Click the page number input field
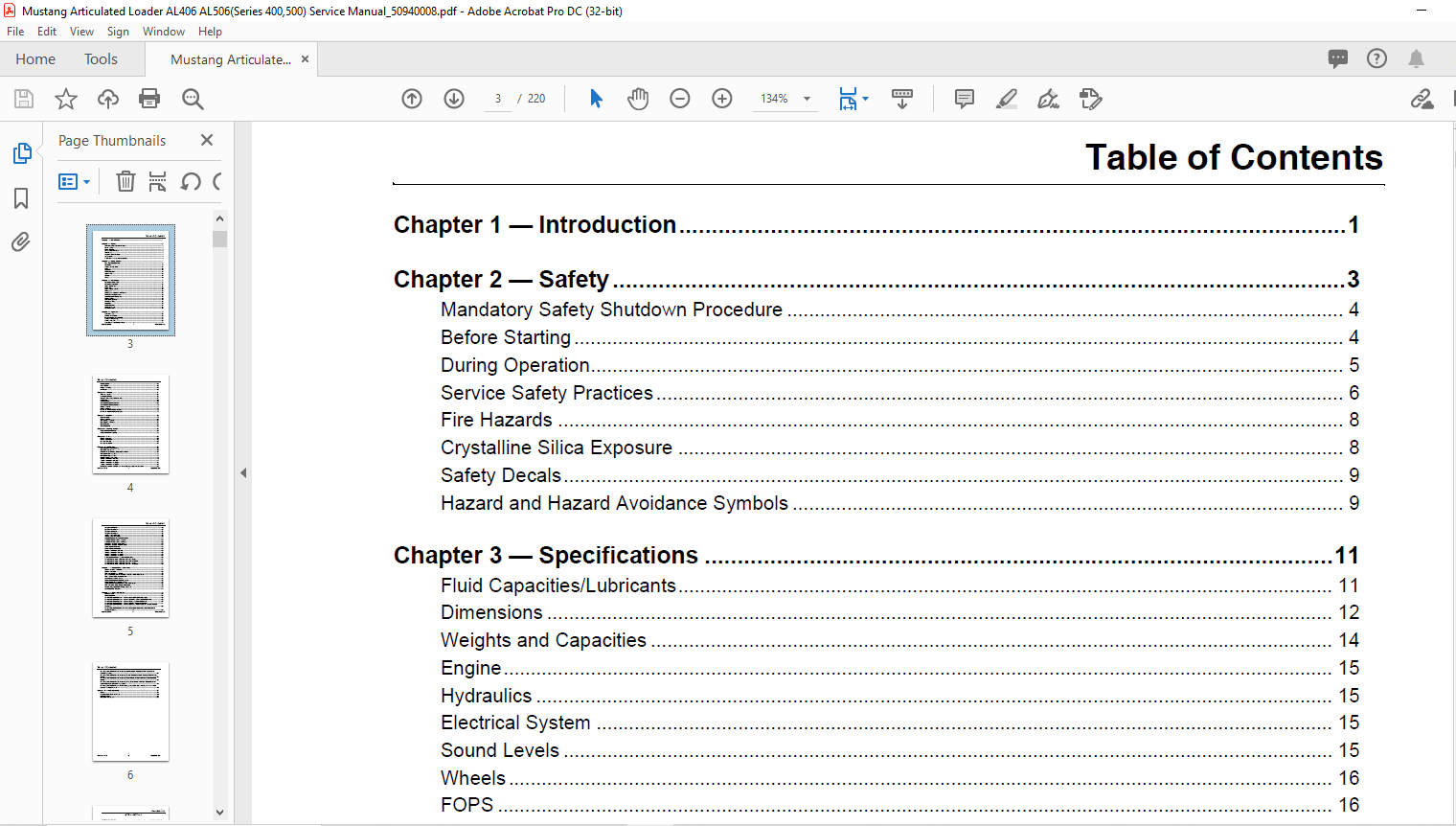Image resolution: width=1456 pixels, height=826 pixels. 498,99
